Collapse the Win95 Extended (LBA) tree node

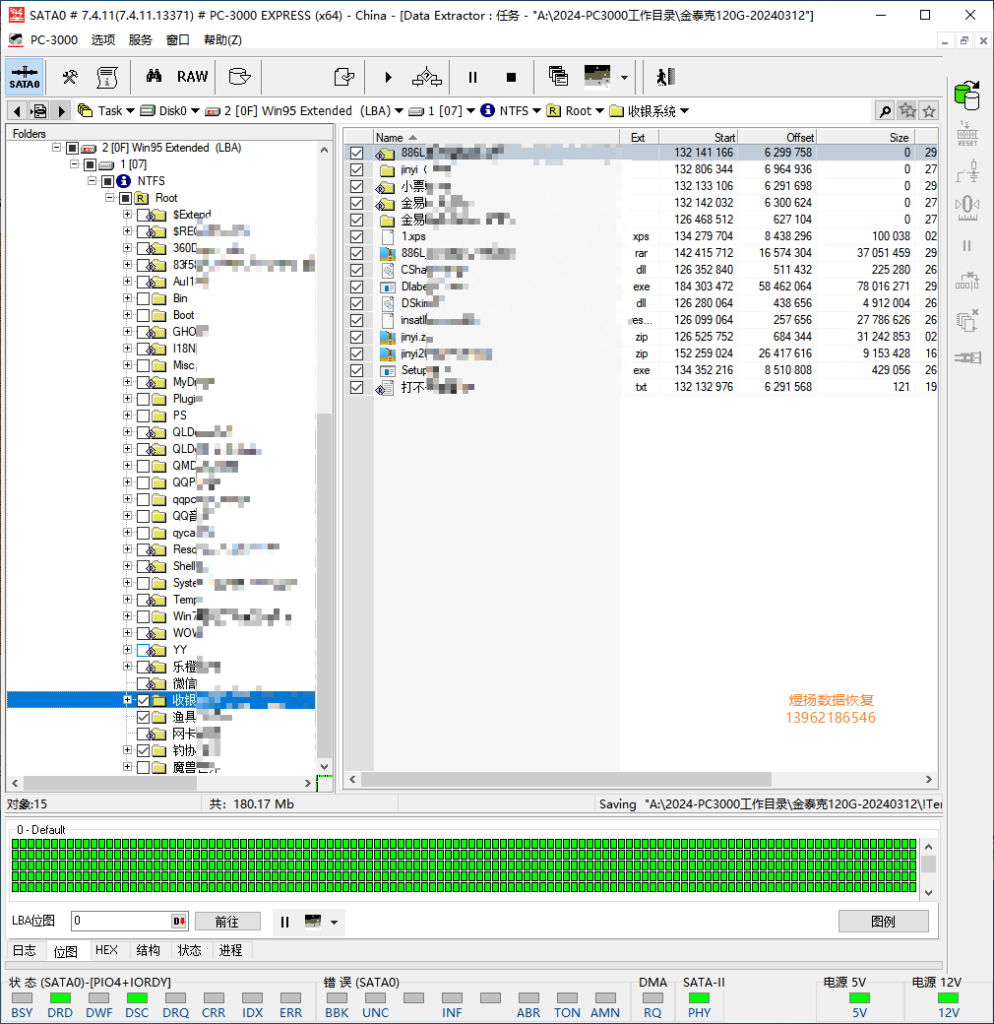57,148
